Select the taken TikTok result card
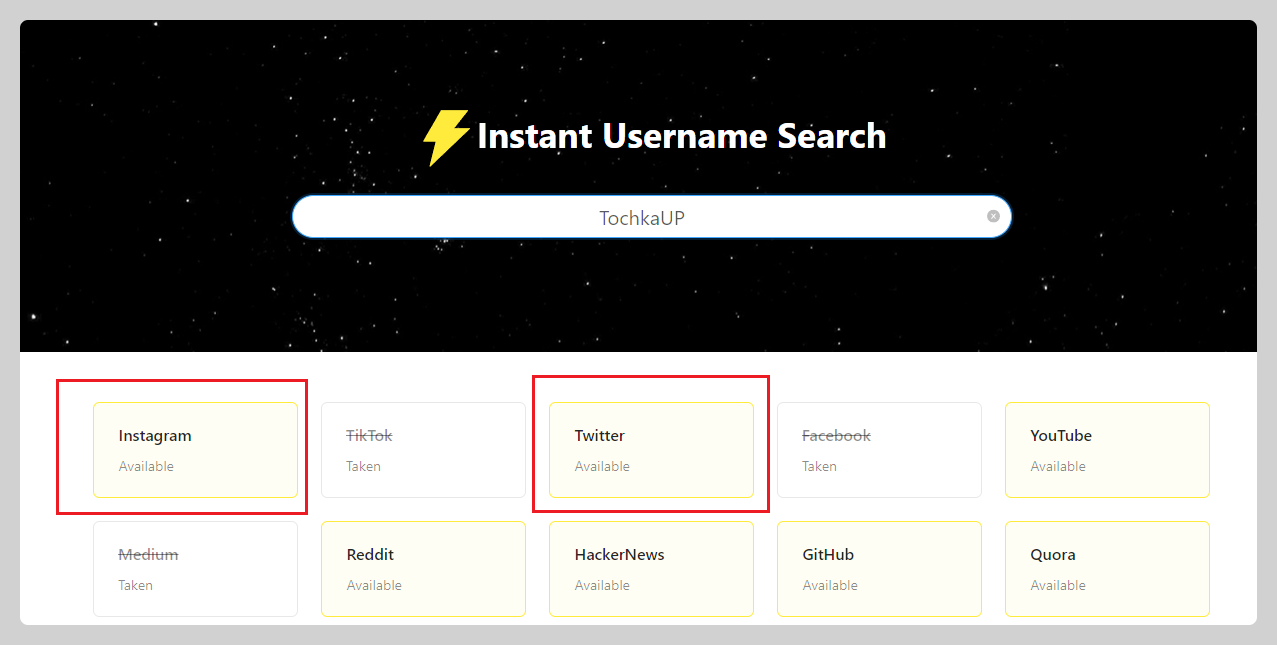This screenshot has width=1277, height=645. [423, 449]
